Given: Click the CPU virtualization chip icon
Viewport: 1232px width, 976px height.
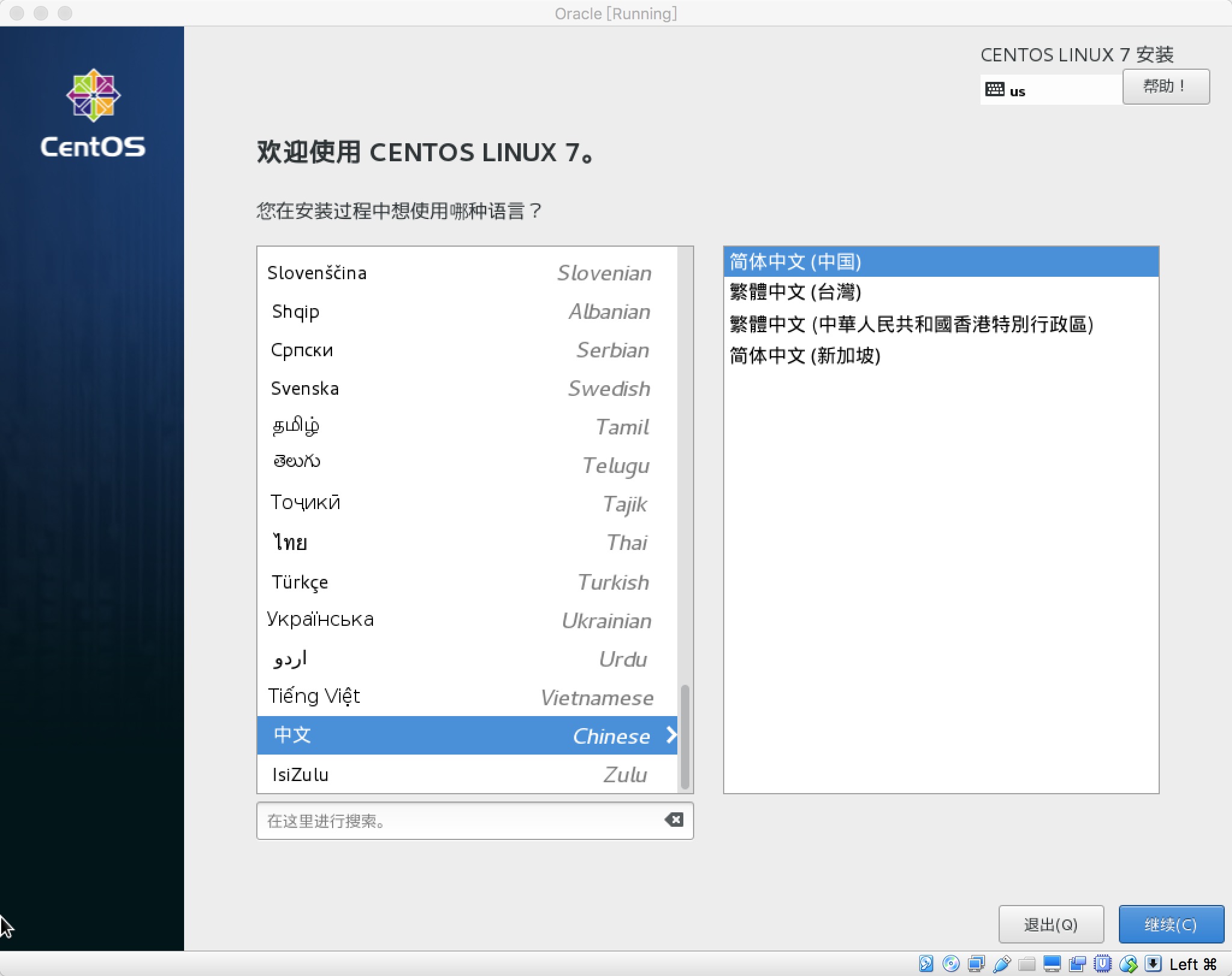Looking at the screenshot, I should 1103,963.
